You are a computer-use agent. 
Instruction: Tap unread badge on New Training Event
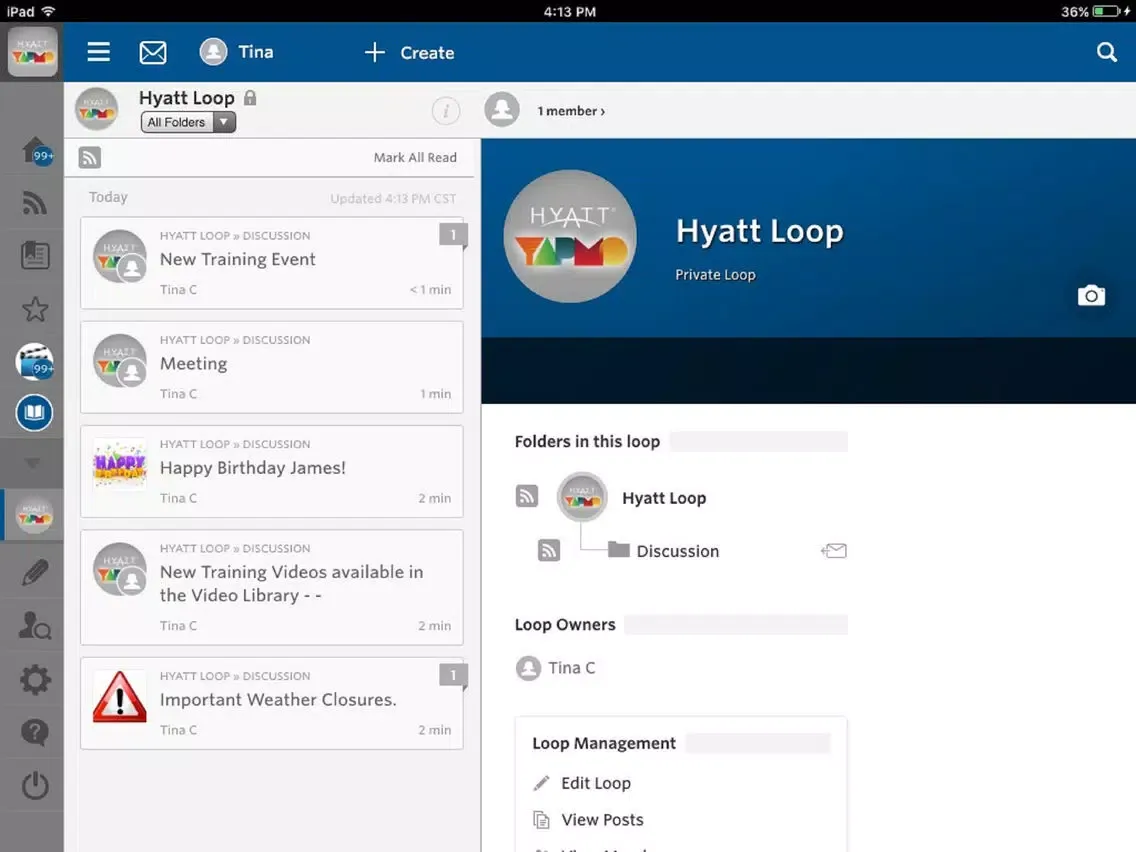click(x=453, y=235)
